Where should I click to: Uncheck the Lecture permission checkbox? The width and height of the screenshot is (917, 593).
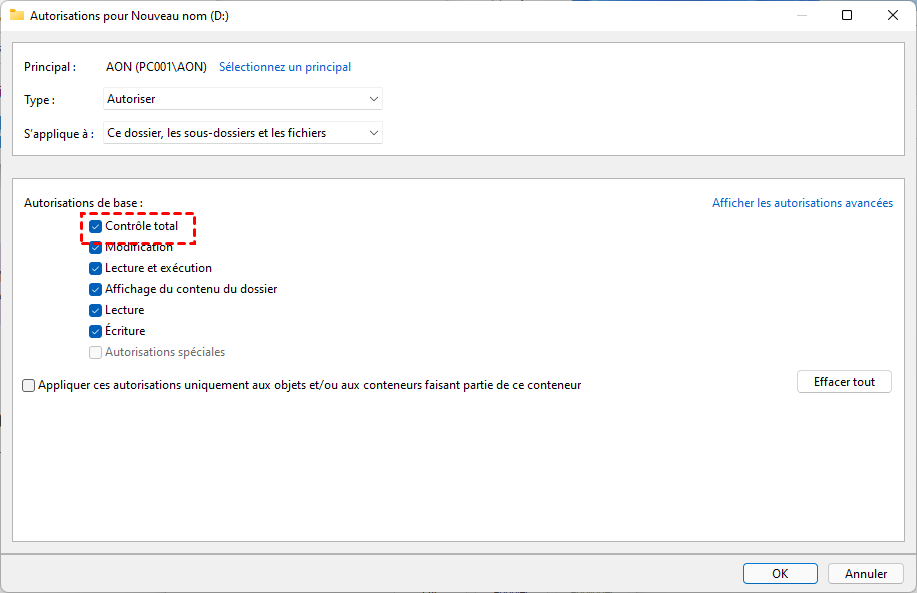(x=95, y=311)
